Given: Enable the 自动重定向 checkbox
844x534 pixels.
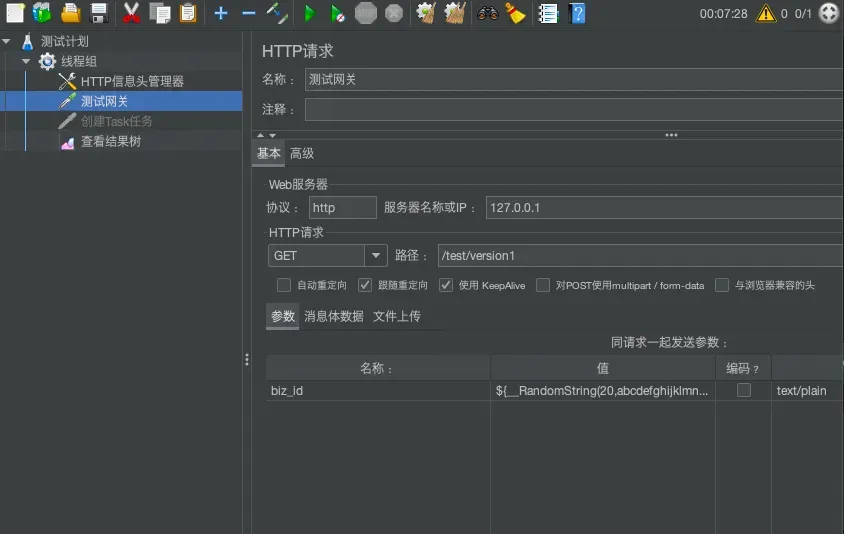Looking at the screenshot, I should pyautogui.click(x=284, y=285).
